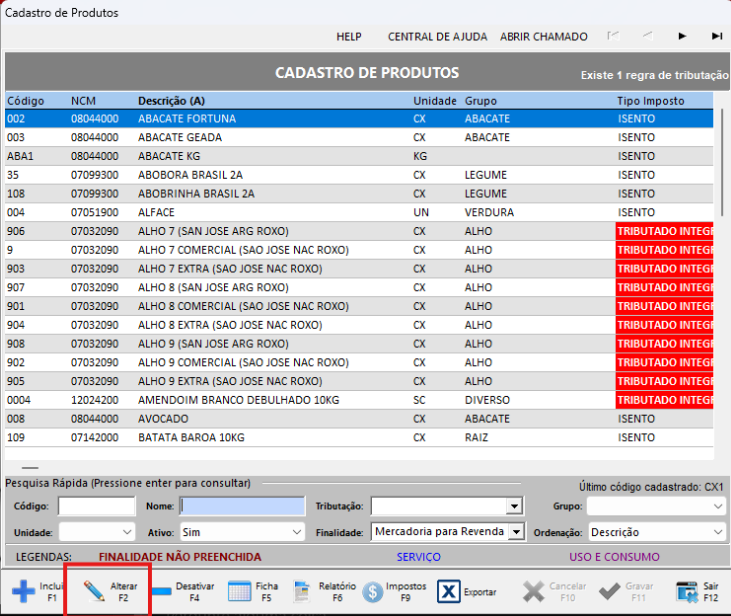Click the Alterar pencil icon
The height and width of the screenshot is (616, 731).
(94, 591)
